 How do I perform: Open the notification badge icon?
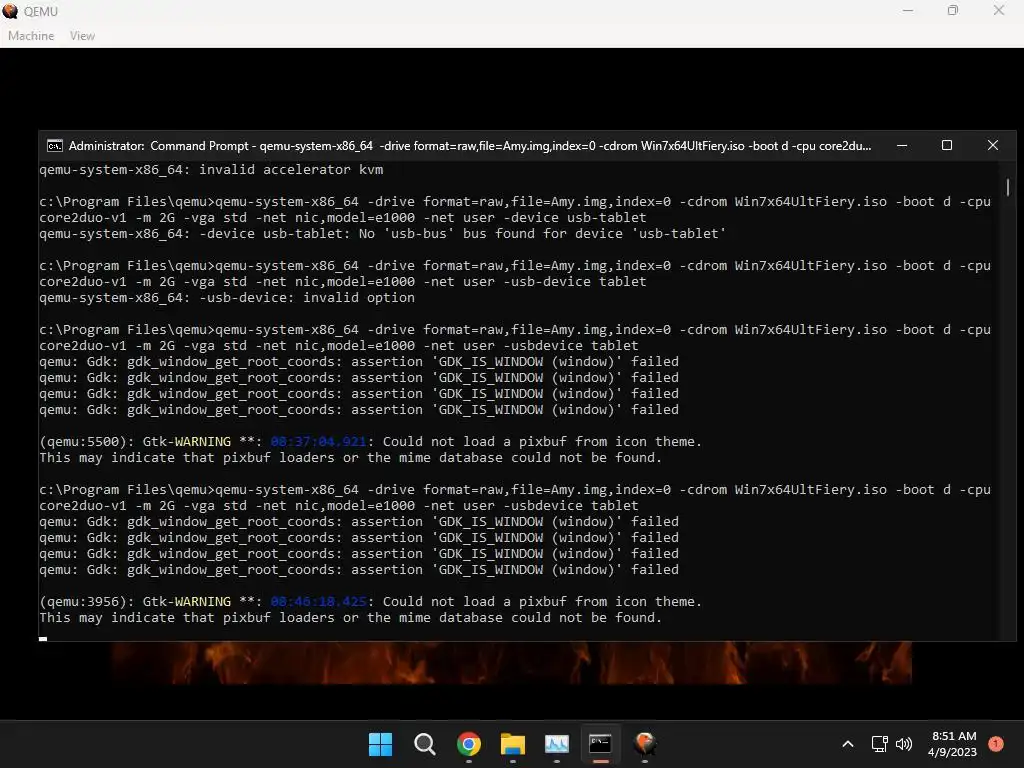995,744
